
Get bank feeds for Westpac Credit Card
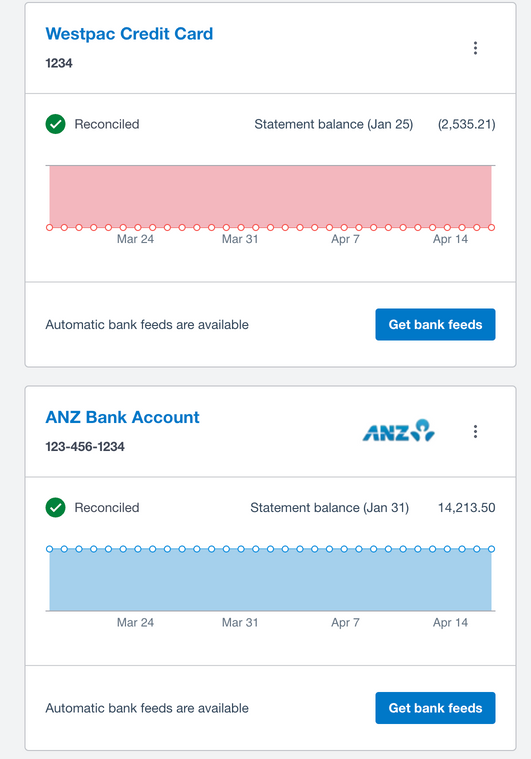click(435, 324)
